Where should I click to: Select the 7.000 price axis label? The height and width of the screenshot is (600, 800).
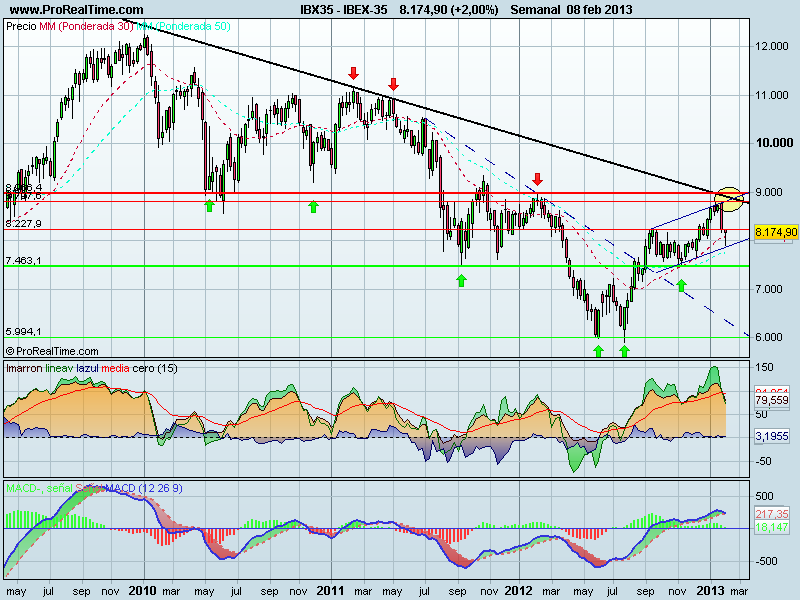769,289
